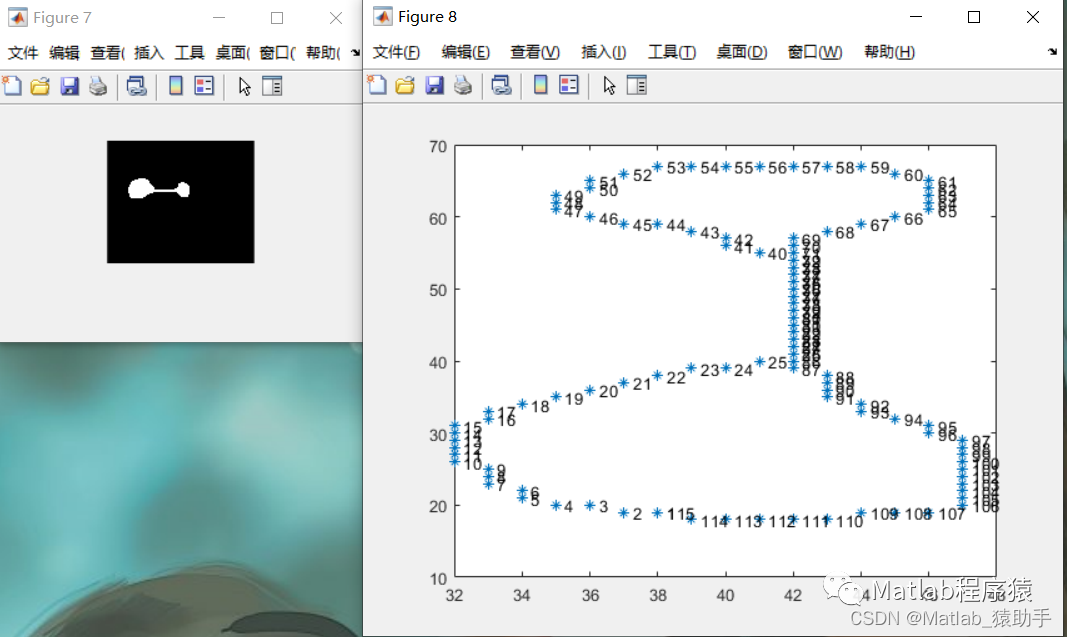Print Figure 8 using the printer icon
The image size is (1067, 637).
click(x=462, y=85)
